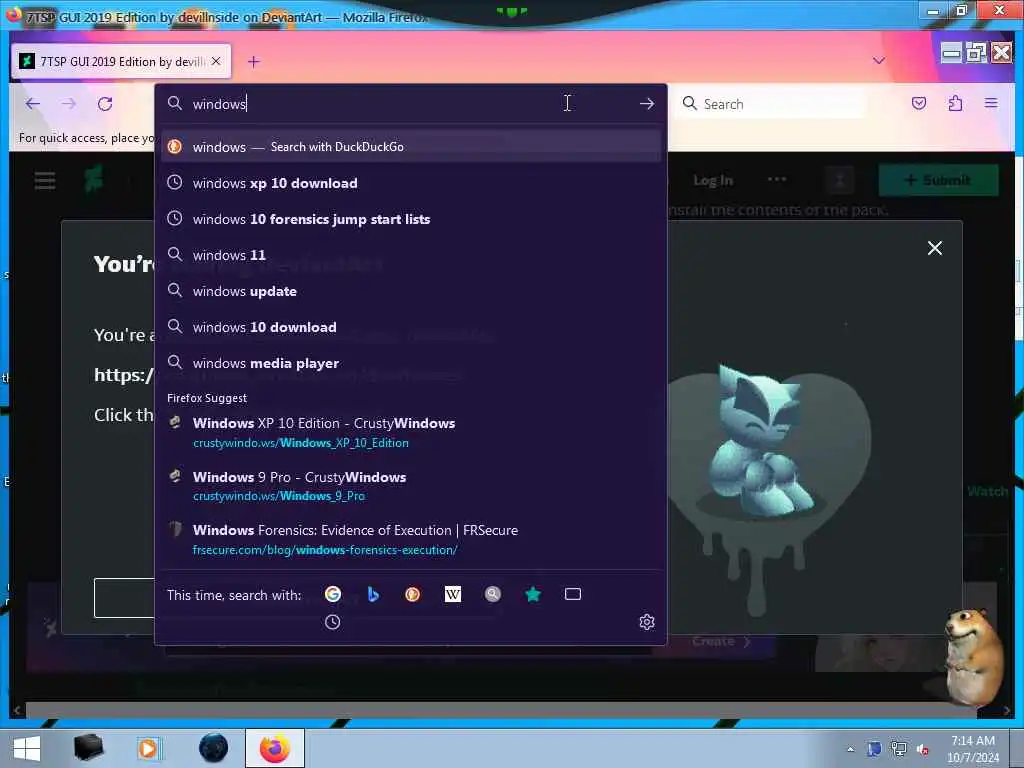
Task: Click the Watch button
Action: pos(987,491)
